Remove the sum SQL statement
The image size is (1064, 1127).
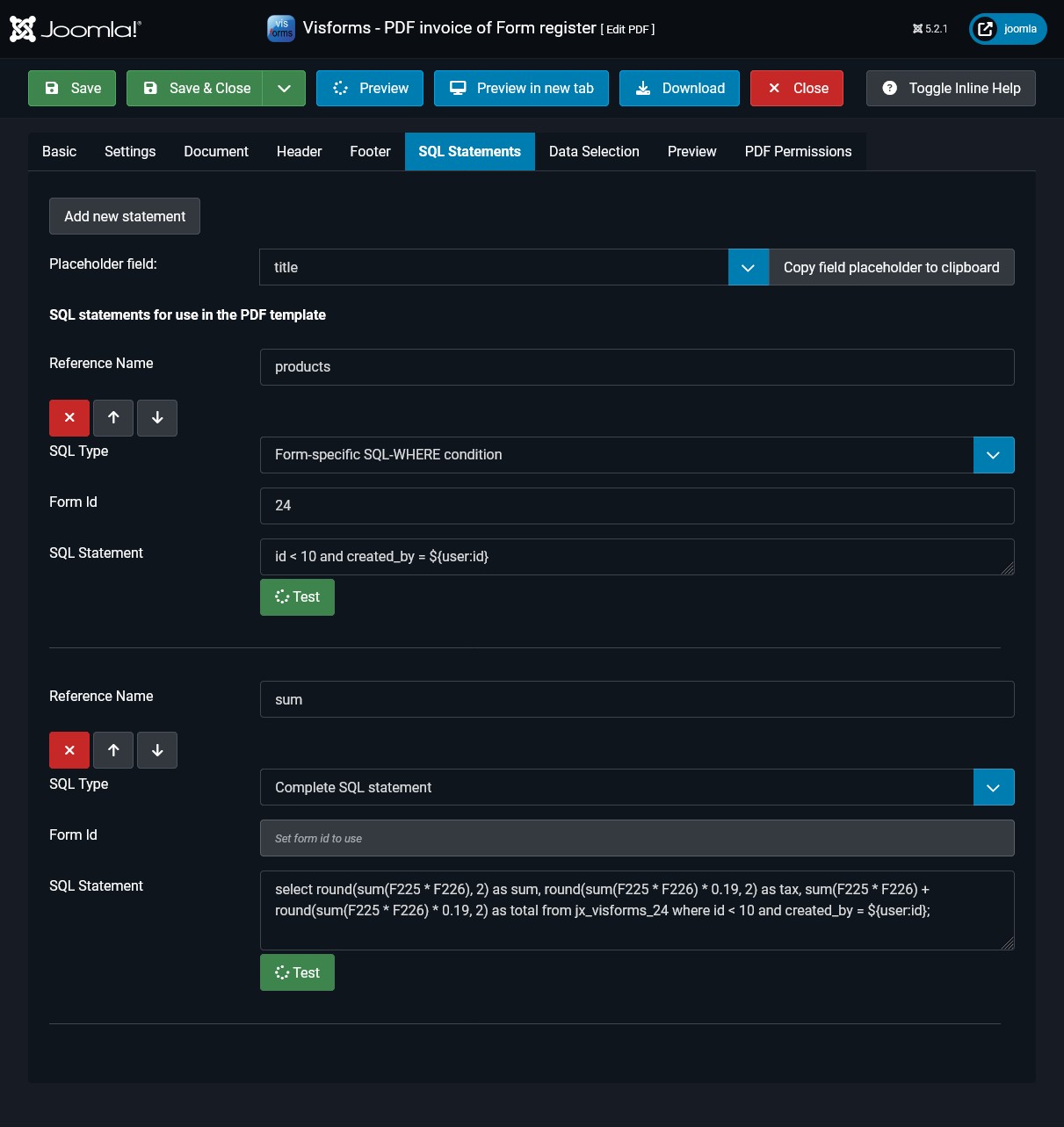pyautogui.click(x=69, y=750)
